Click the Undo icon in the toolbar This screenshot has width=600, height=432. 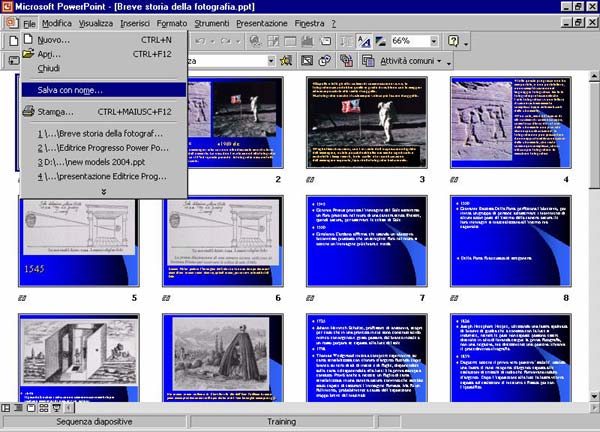tap(200, 41)
